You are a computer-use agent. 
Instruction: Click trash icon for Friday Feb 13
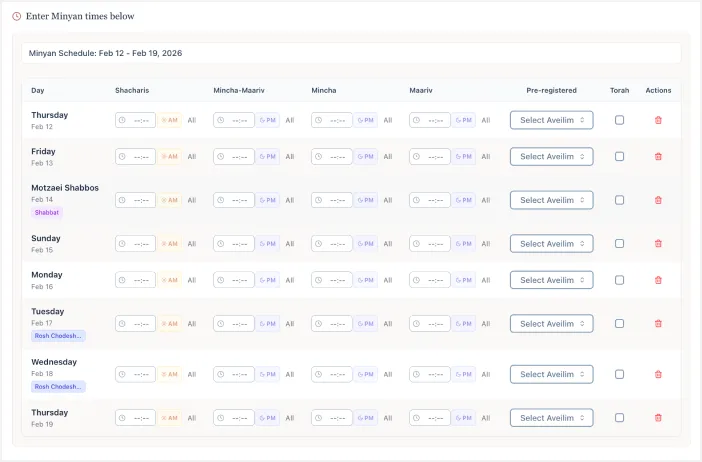(x=658, y=157)
